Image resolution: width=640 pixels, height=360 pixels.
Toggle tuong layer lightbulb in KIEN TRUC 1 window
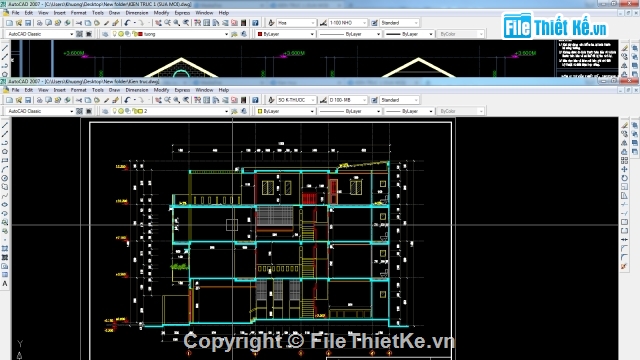(x=115, y=34)
